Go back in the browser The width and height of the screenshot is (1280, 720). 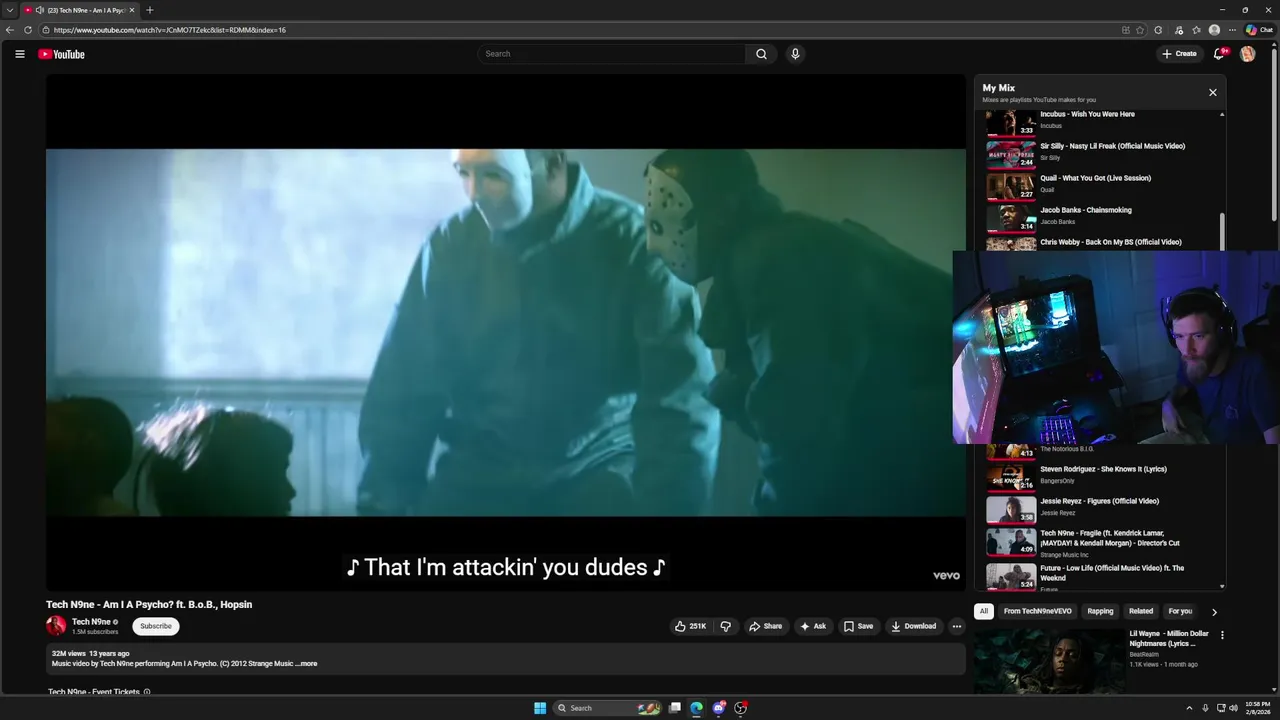(10, 30)
